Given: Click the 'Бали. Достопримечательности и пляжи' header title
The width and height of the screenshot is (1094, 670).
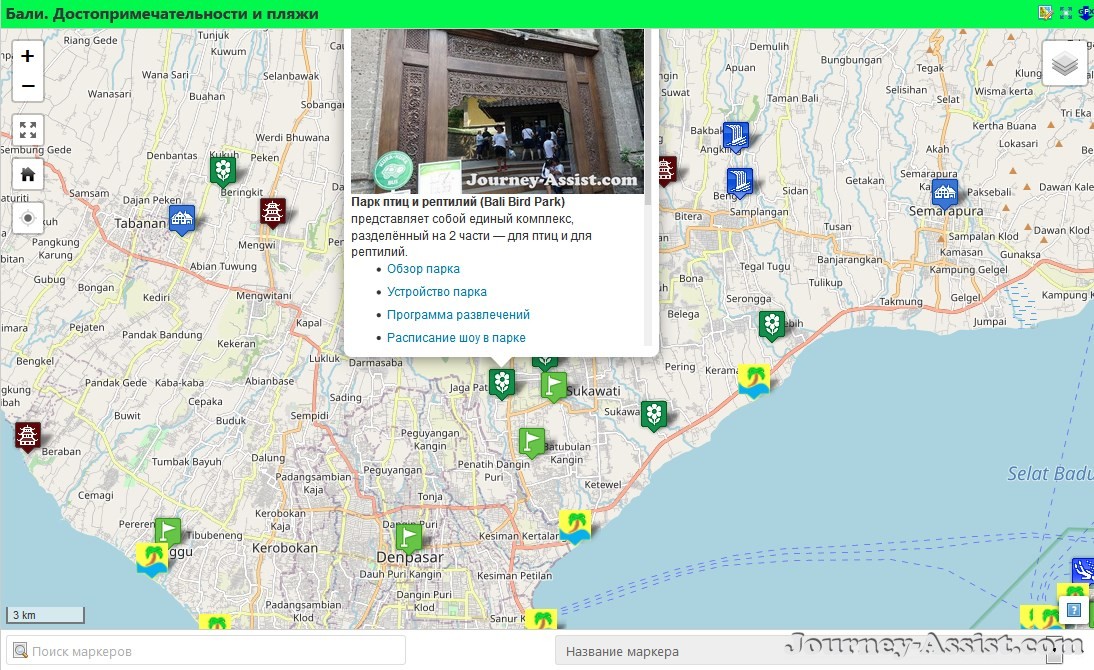Looking at the screenshot, I should pyautogui.click(x=162, y=13).
